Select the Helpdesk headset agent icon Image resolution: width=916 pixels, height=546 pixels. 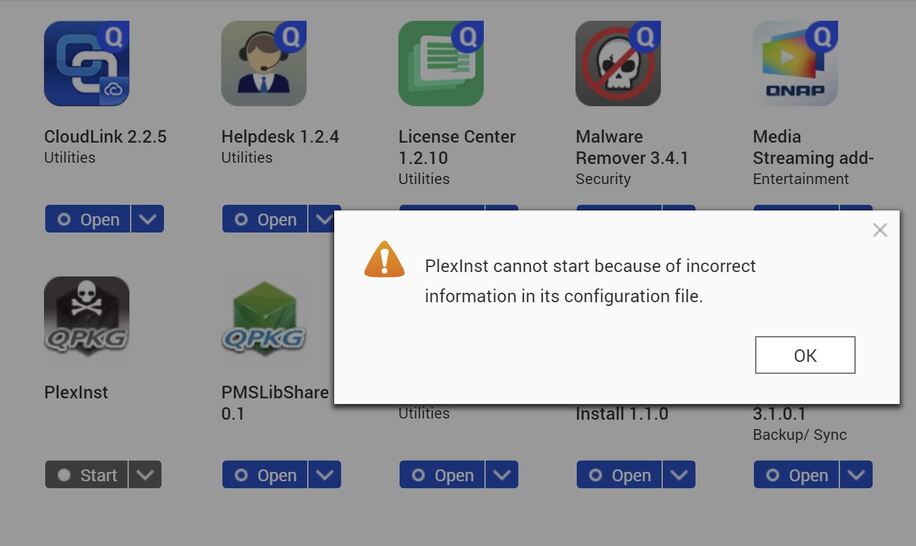(x=264, y=64)
